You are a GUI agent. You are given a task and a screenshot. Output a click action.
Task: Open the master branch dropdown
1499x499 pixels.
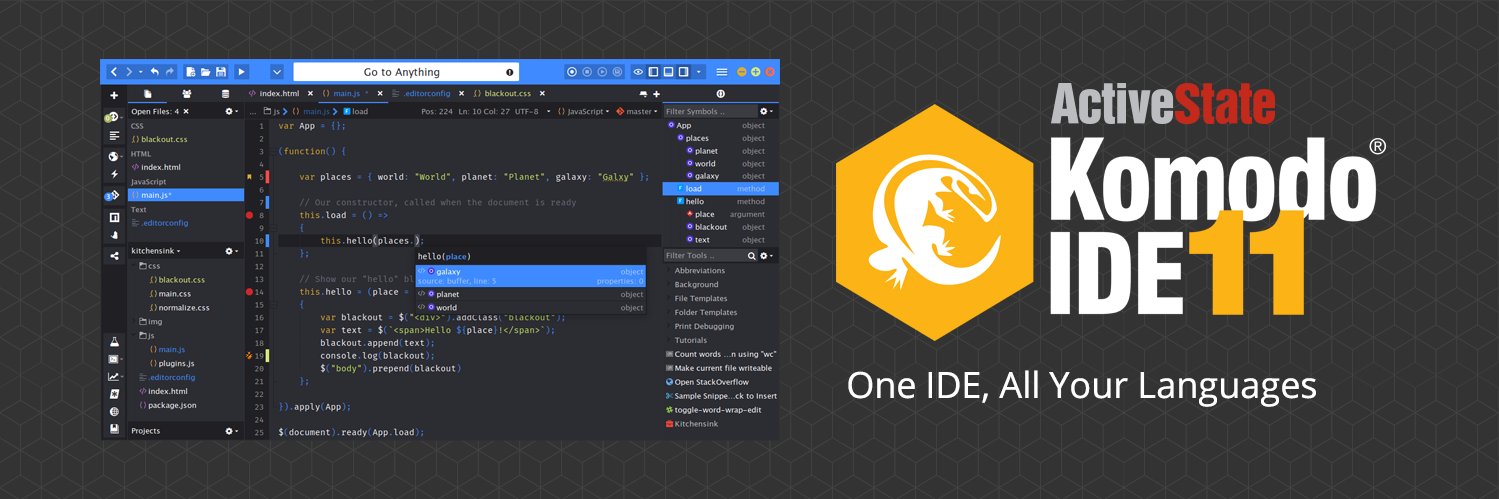(638, 111)
